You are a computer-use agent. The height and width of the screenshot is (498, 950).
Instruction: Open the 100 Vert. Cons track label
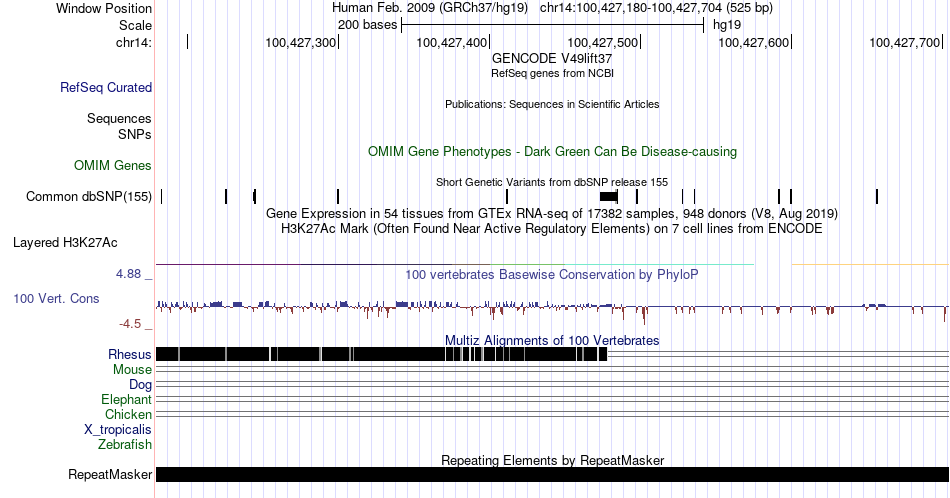click(56, 299)
